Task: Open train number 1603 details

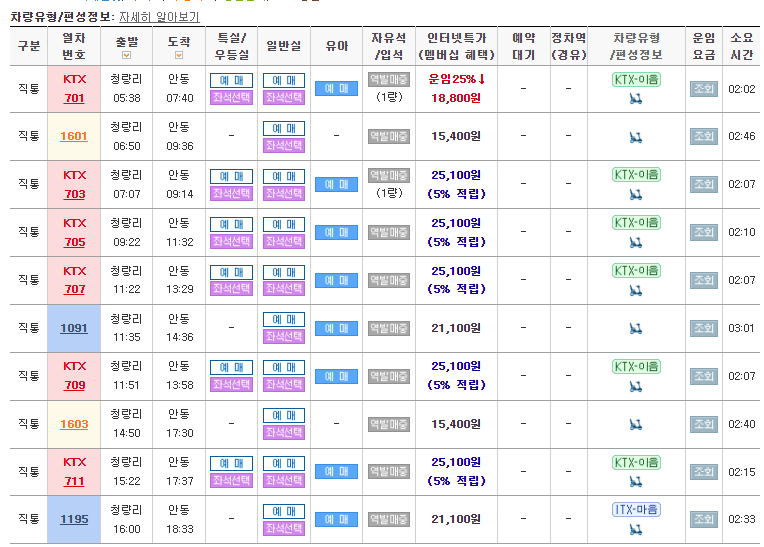Action: click(x=74, y=424)
